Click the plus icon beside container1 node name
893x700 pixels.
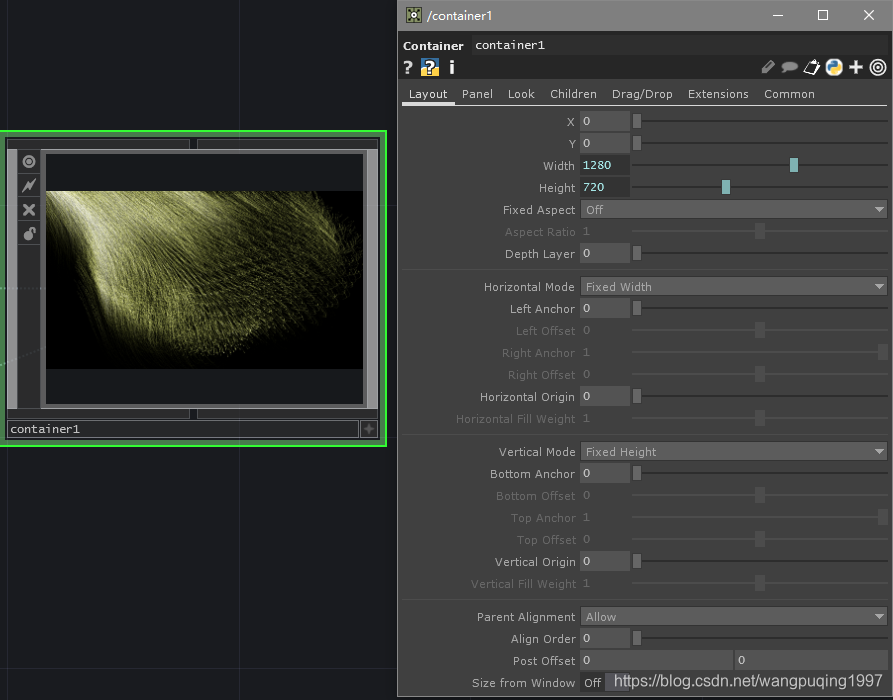tap(369, 429)
